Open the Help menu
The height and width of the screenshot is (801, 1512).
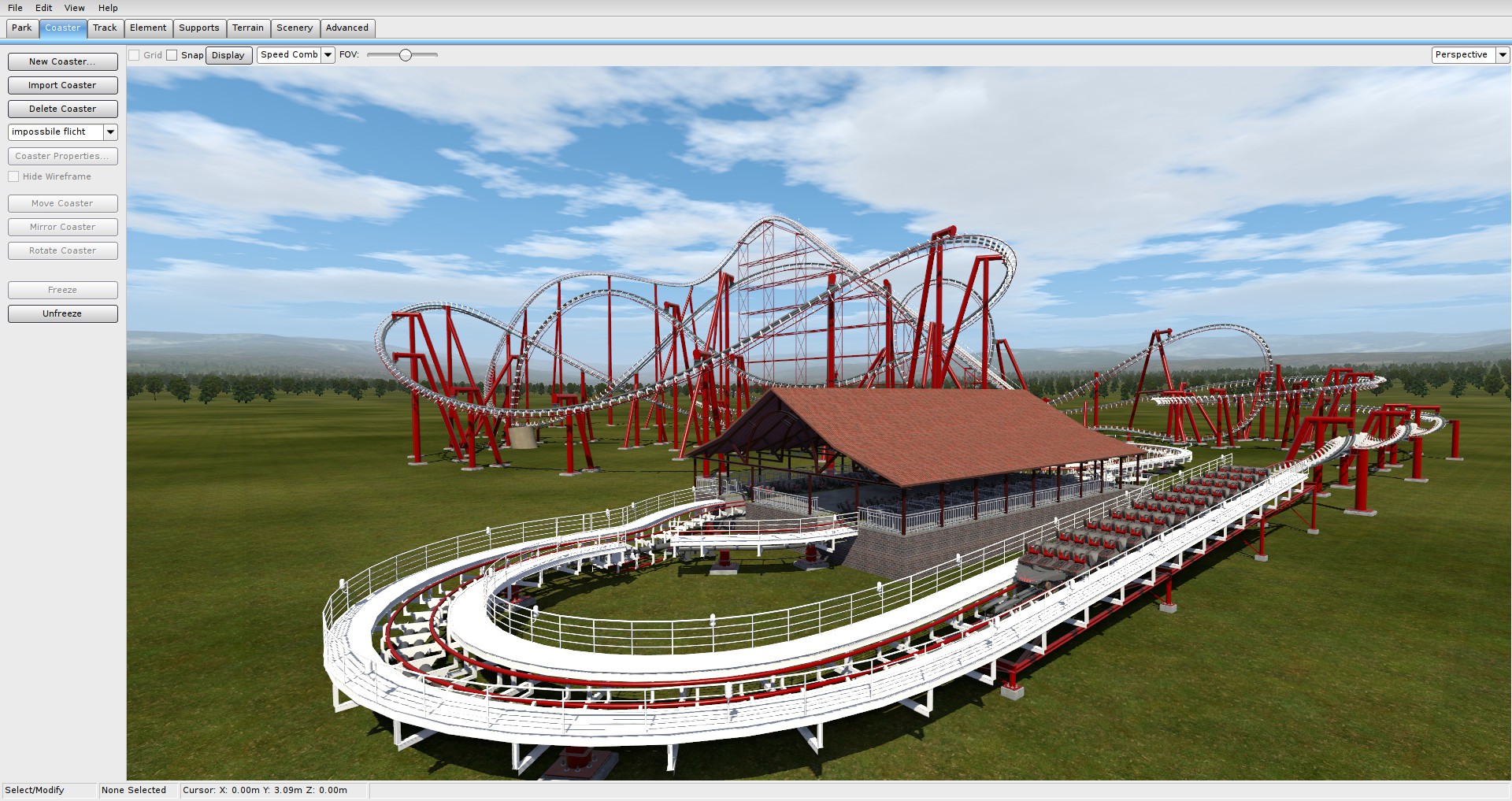point(108,8)
